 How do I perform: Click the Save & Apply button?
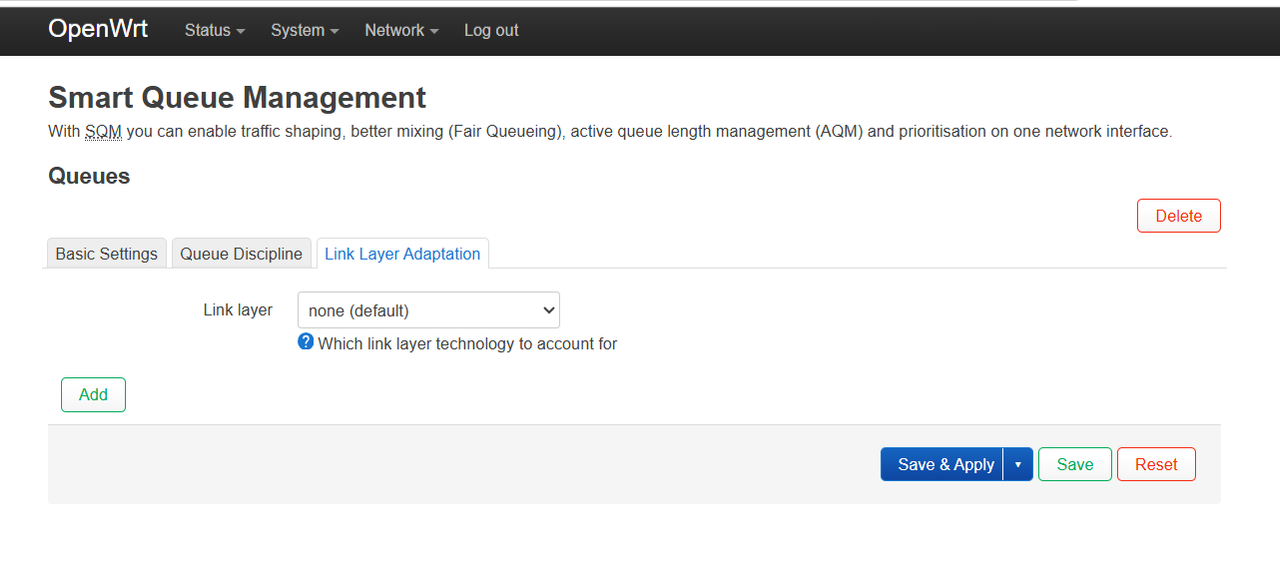coord(942,464)
